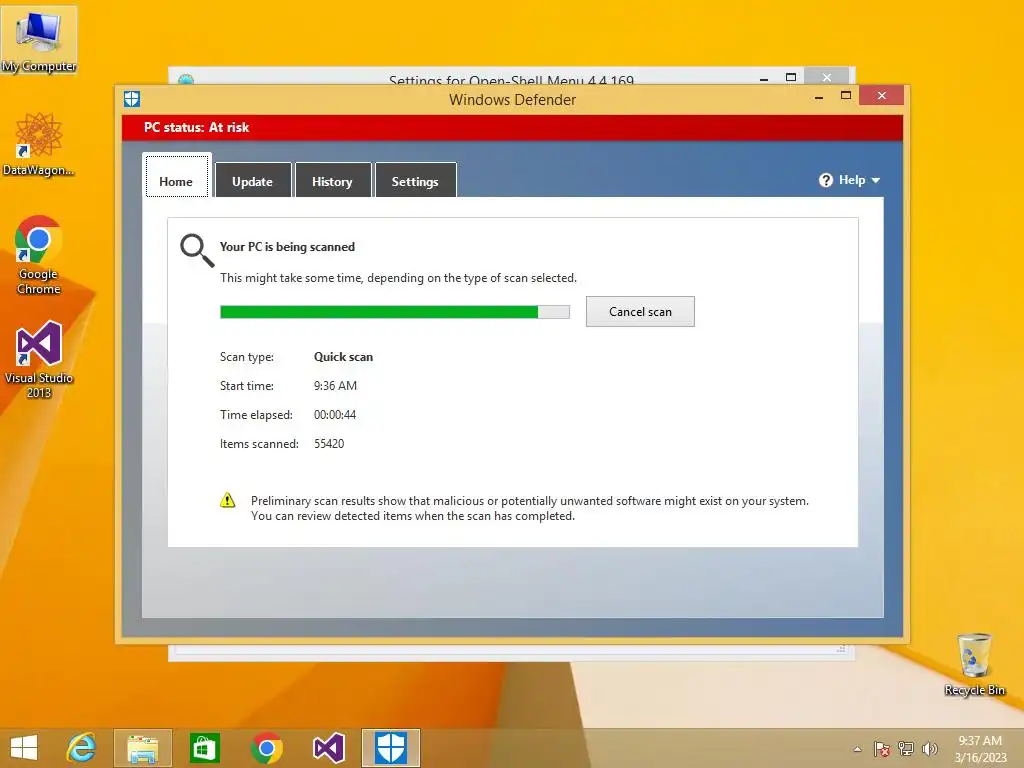Click 'Your PC is being scanned' heading
Screen dimensions: 1024x768
point(287,247)
